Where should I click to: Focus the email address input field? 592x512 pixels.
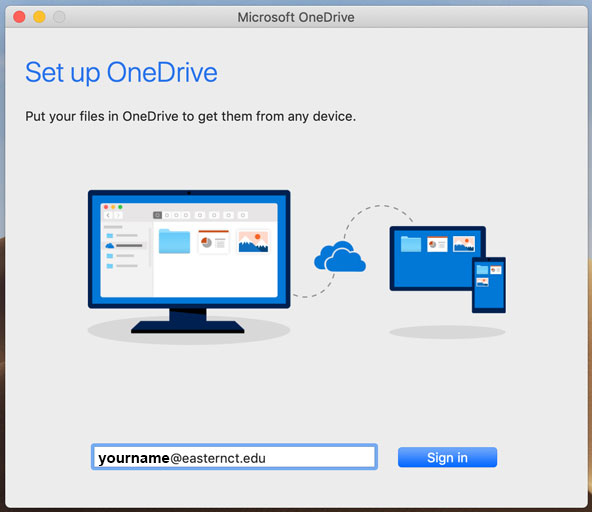point(234,457)
